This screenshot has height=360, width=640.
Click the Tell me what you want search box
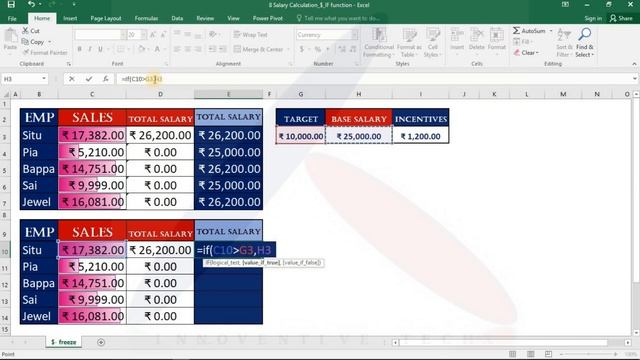click(x=339, y=18)
